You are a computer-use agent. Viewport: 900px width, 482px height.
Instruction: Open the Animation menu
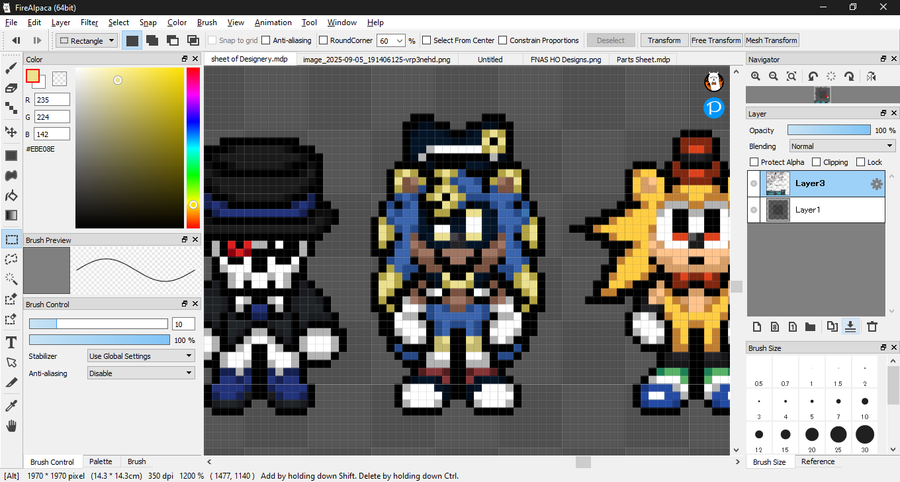[273, 22]
